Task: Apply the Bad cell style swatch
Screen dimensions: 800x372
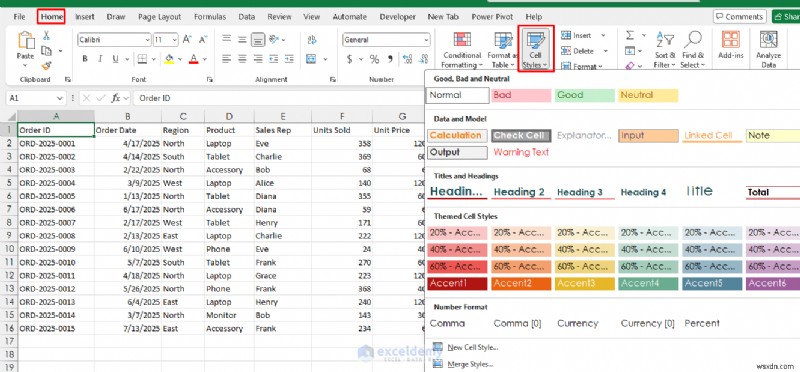Action: click(521, 95)
